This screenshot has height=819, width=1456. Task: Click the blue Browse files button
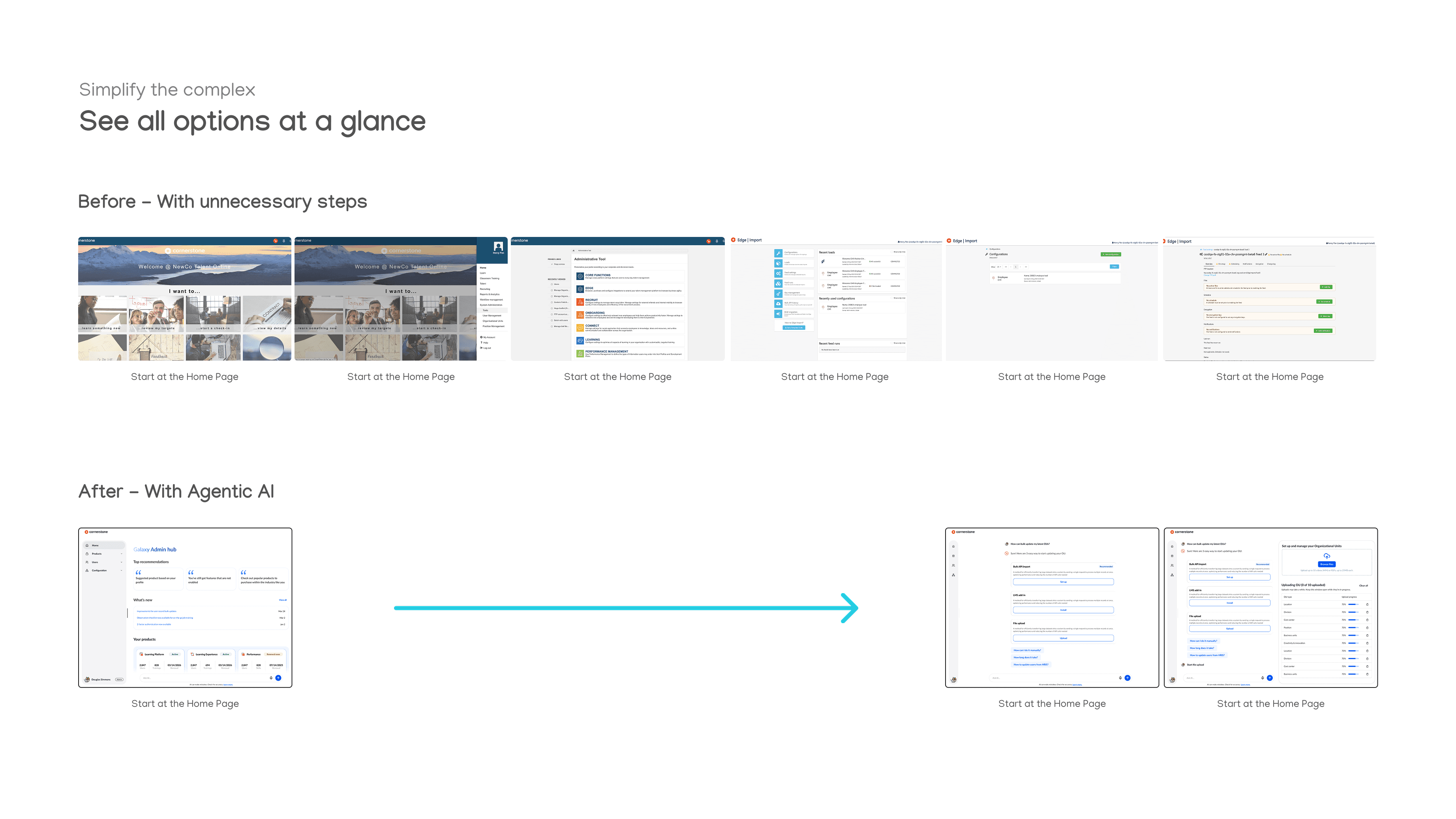(x=1327, y=564)
